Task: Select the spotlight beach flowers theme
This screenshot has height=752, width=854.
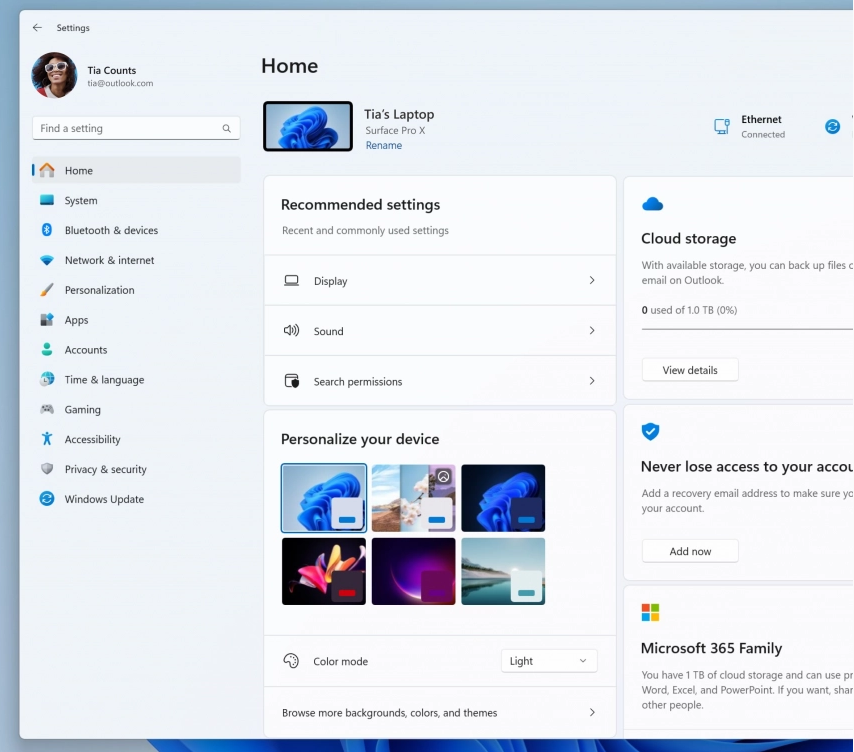Action: pos(413,498)
